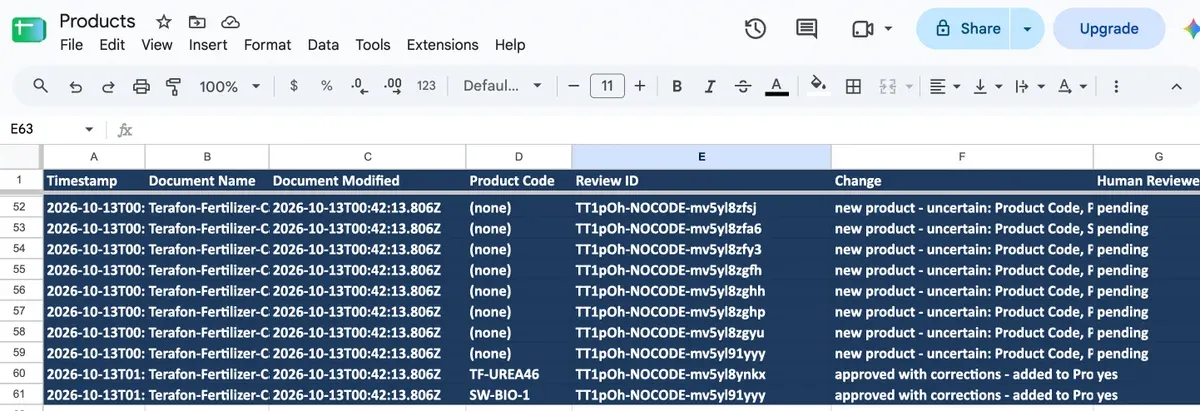The height and width of the screenshot is (411, 1200).
Task: Format as currency with dollar icon
Action: coord(293,86)
